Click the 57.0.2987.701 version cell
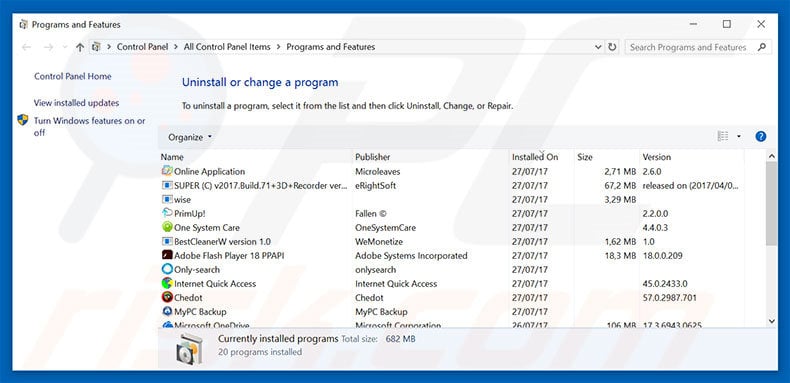790x383 pixels. click(x=670, y=297)
